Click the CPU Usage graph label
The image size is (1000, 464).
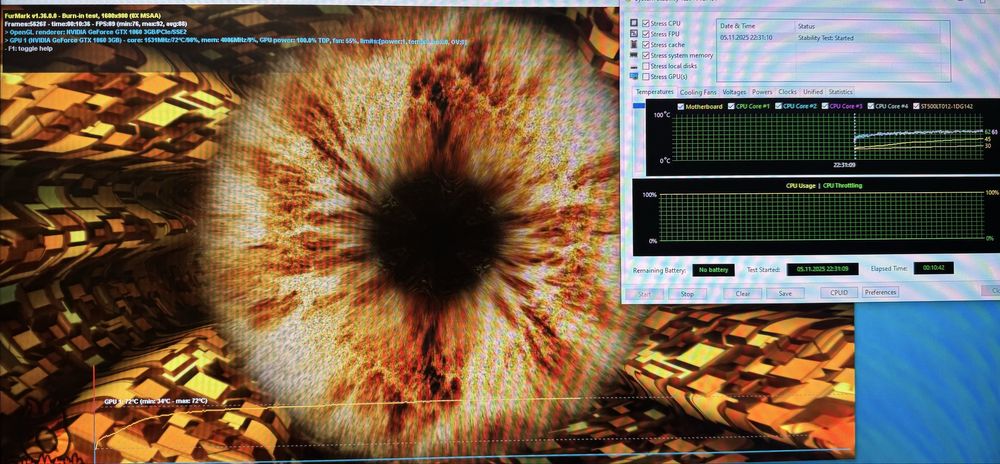(800, 185)
